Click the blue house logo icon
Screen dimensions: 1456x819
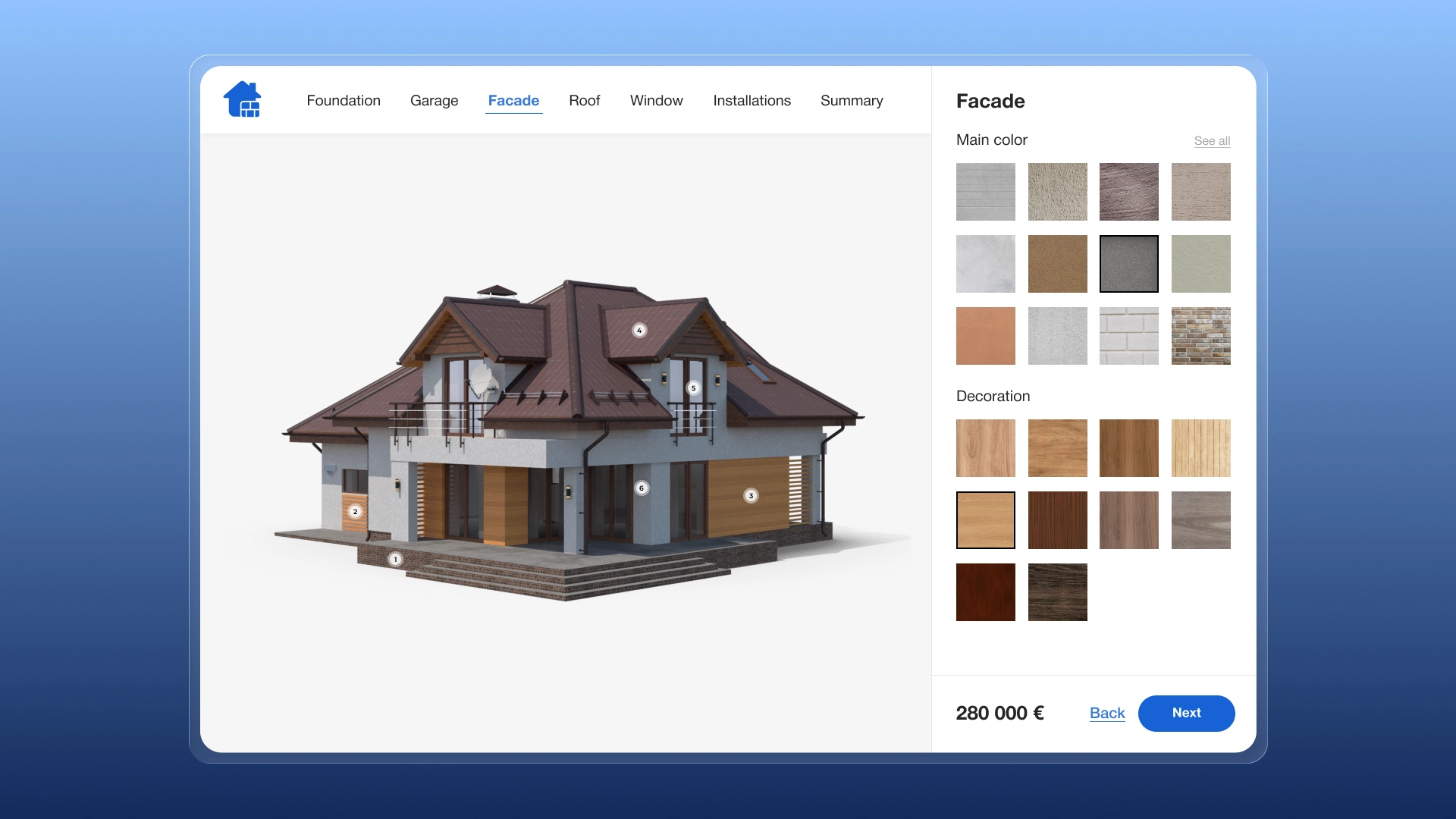pos(242,99)
